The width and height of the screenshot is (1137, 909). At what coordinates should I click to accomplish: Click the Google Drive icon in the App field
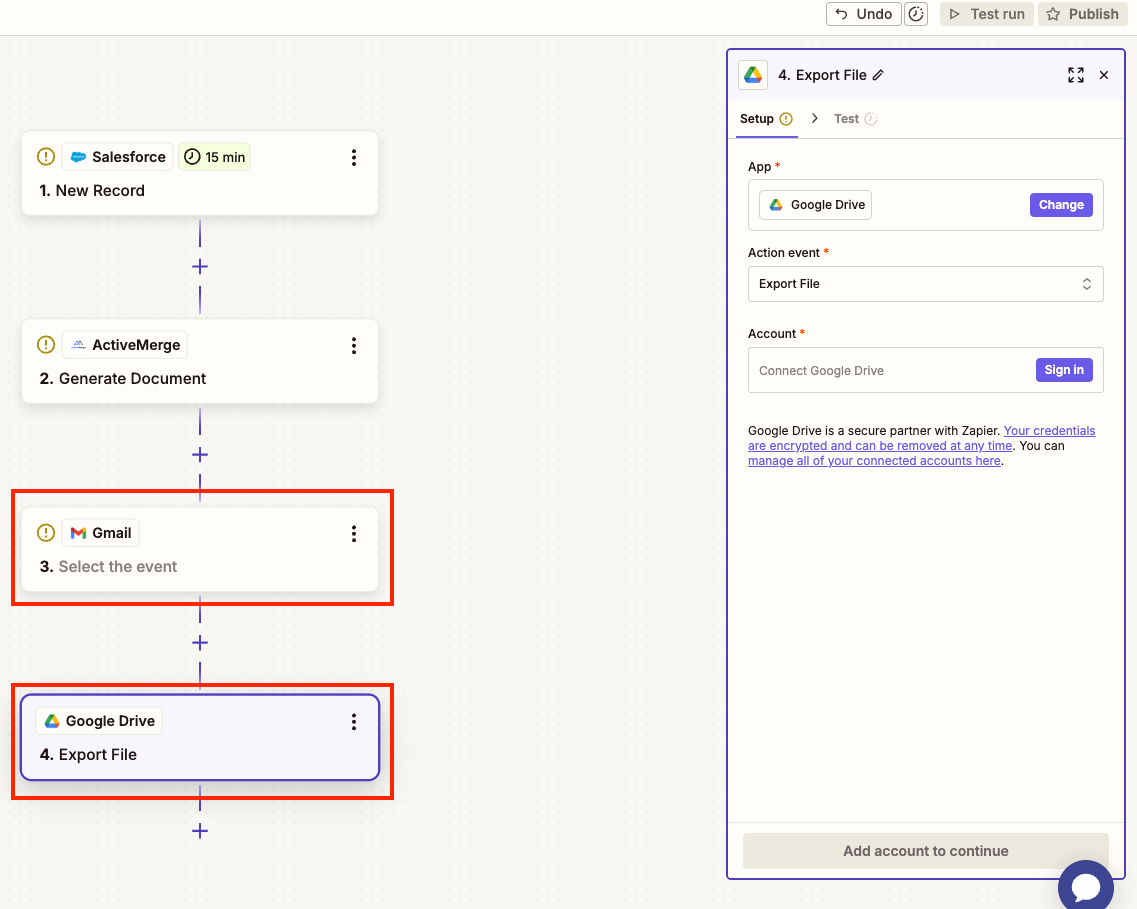778,204
